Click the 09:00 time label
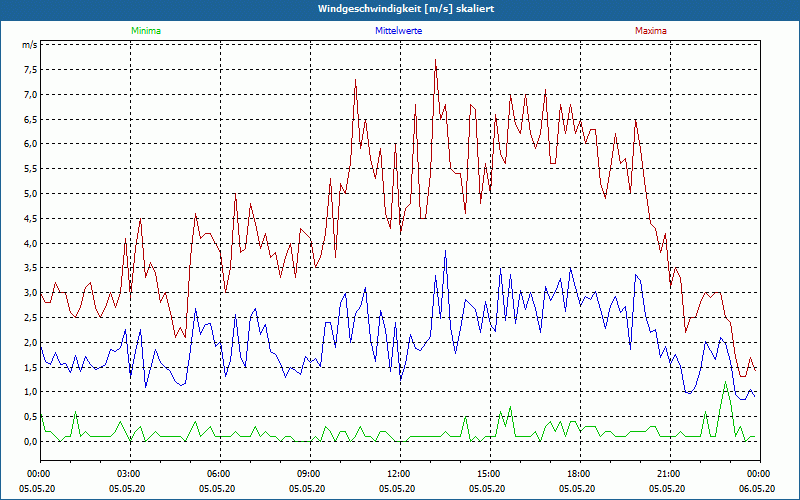Screen dimensions: 800x500 [310, 474]
